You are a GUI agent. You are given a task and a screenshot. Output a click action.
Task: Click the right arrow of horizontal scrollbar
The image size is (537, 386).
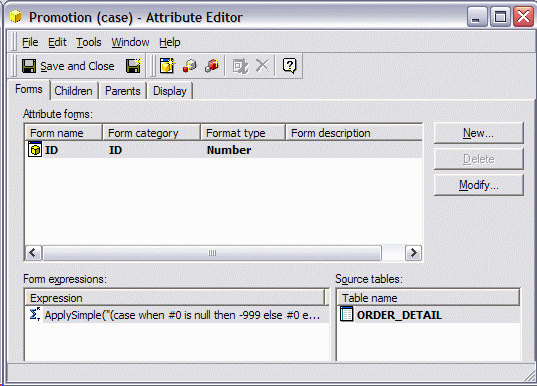pyautogui.click(x=413, y=253)
